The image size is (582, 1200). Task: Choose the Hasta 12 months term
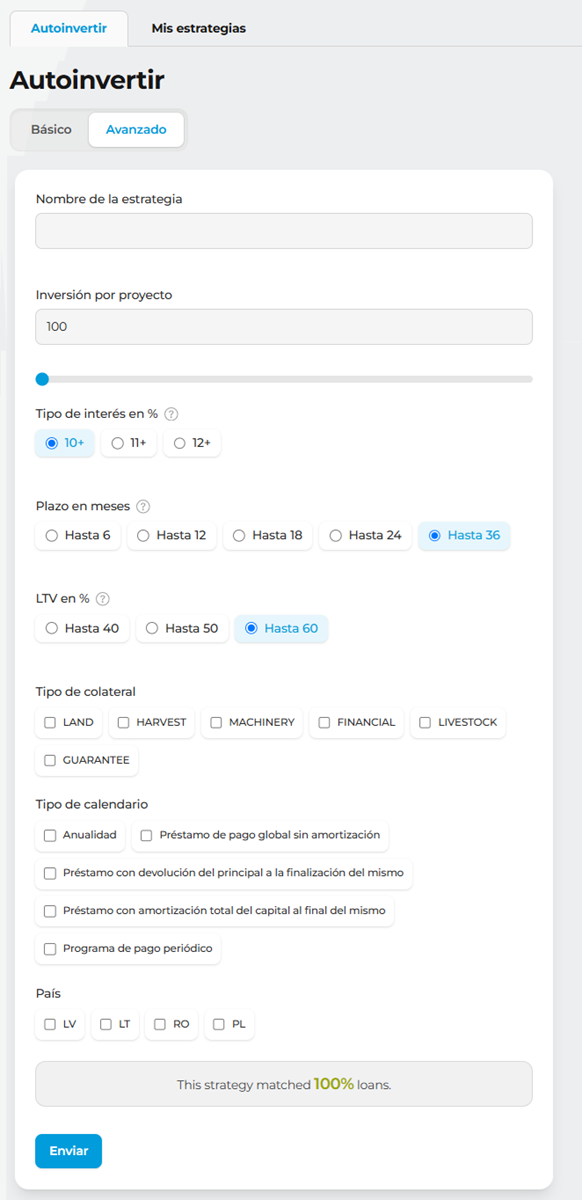[171, 536]
